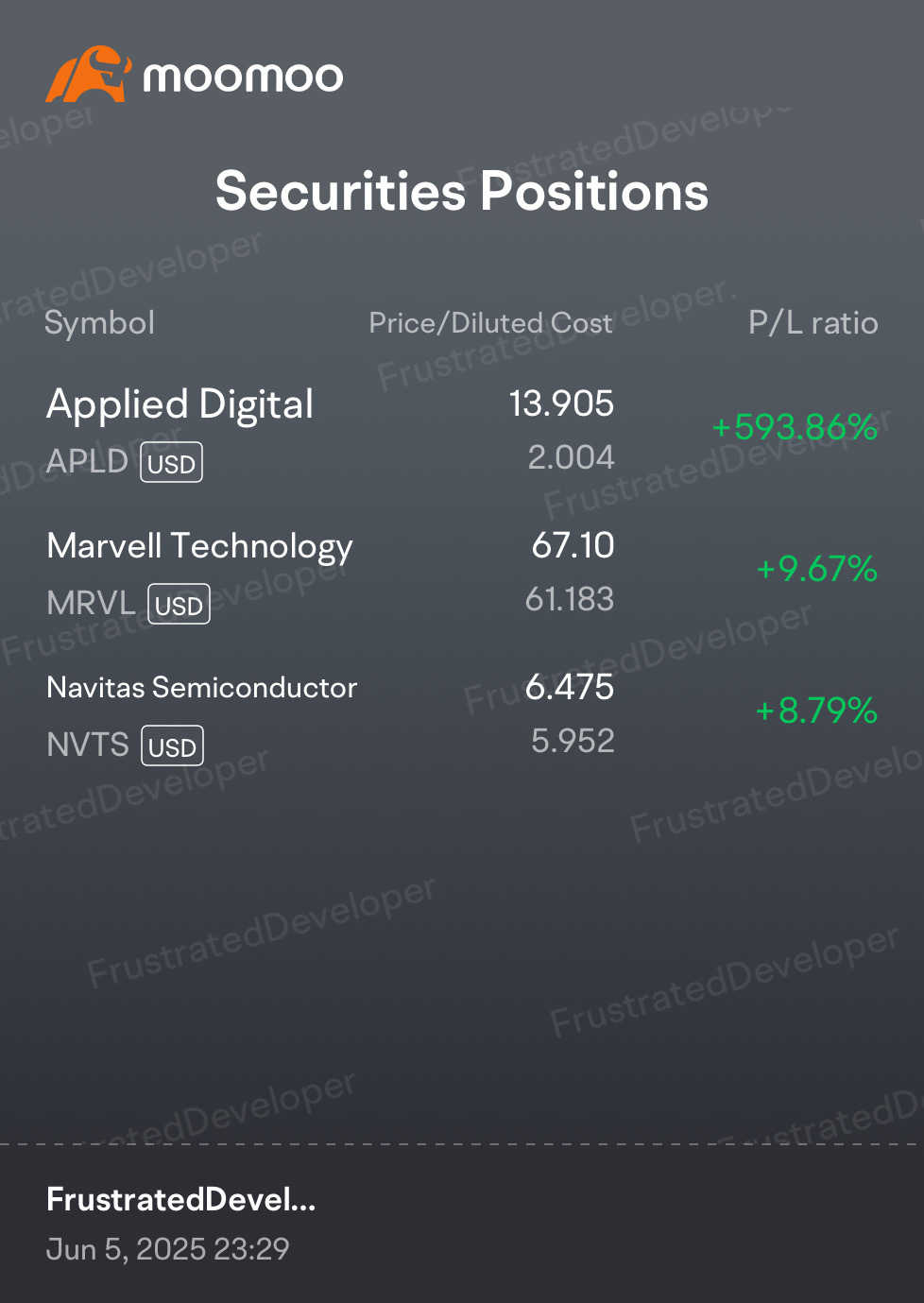
Task: Click the USD badge next to NVTS
Action: [172, 746]
